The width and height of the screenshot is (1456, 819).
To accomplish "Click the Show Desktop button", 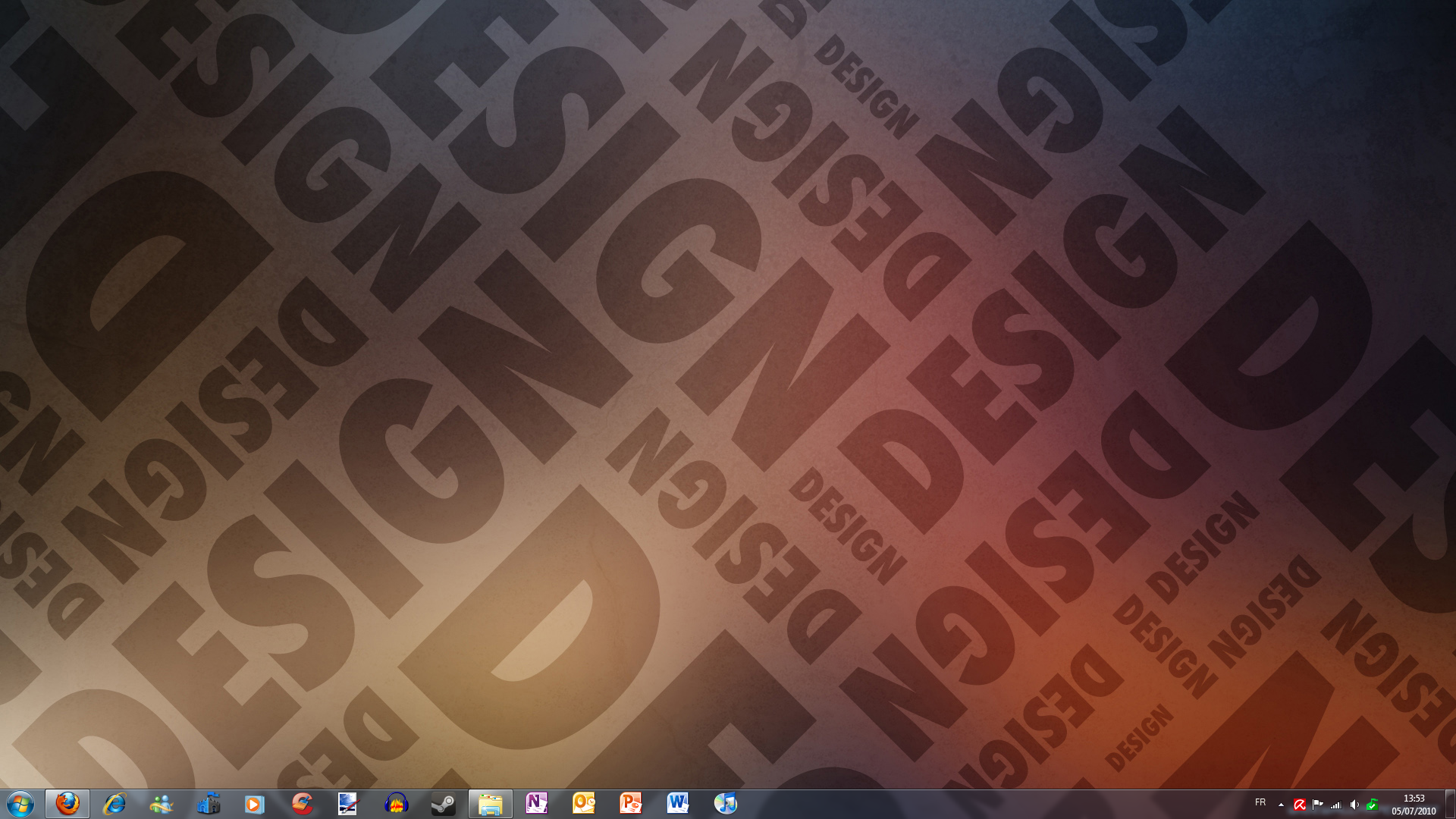I will (1450, 804).
